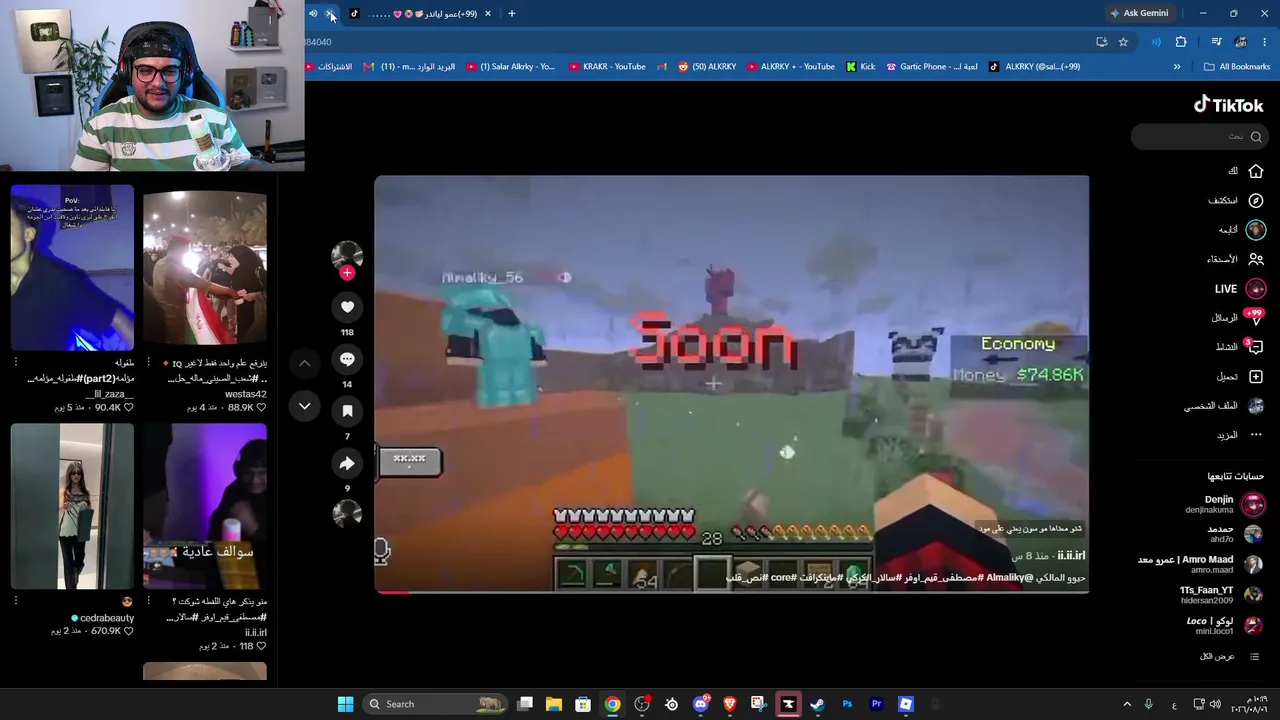Viewport: 1280px width, 720px height.
Task: Open the ALKRKY + - YouTube bookmark
Action: [790, 67]
